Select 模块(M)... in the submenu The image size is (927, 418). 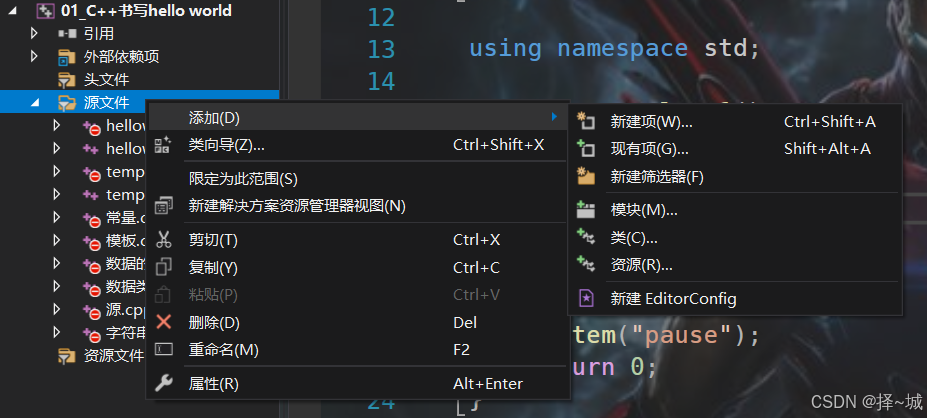[x=735, y=209]
